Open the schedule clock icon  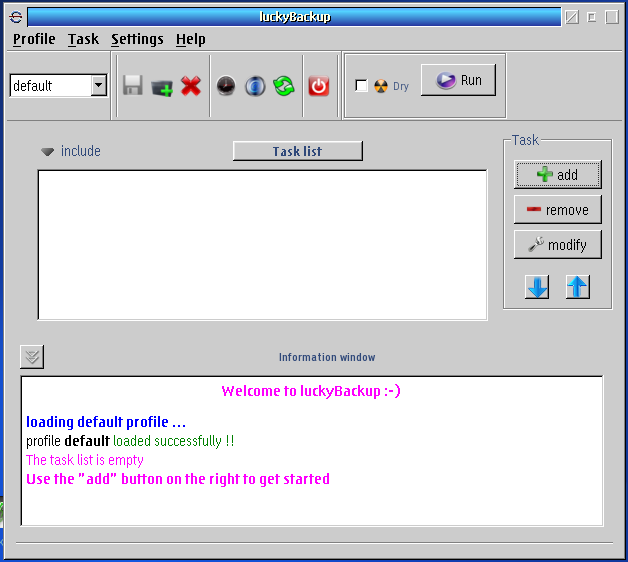click(x=226, y=86)
